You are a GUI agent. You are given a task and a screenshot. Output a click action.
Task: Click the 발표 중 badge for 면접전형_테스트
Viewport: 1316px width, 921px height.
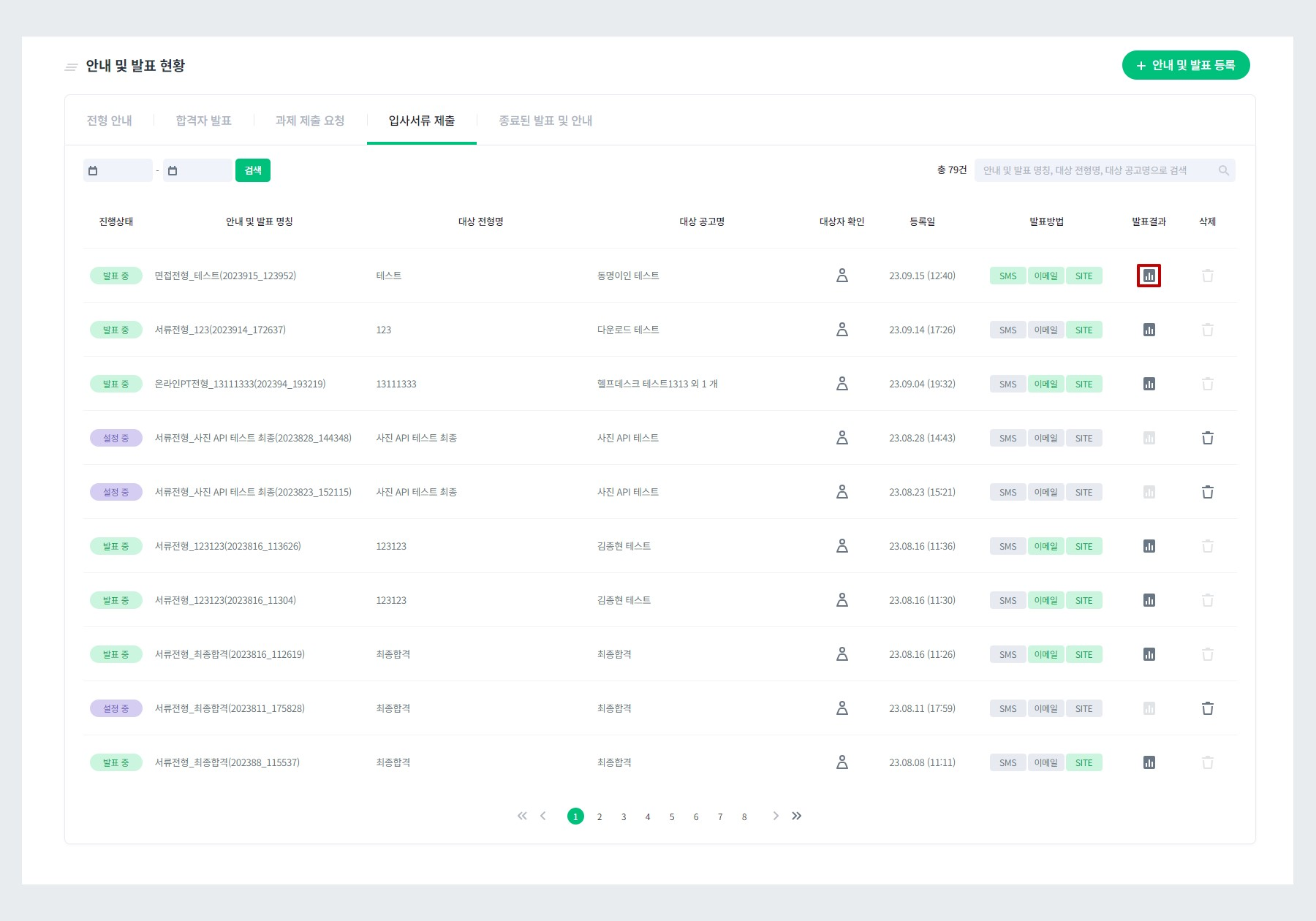(x=116, y=276)
